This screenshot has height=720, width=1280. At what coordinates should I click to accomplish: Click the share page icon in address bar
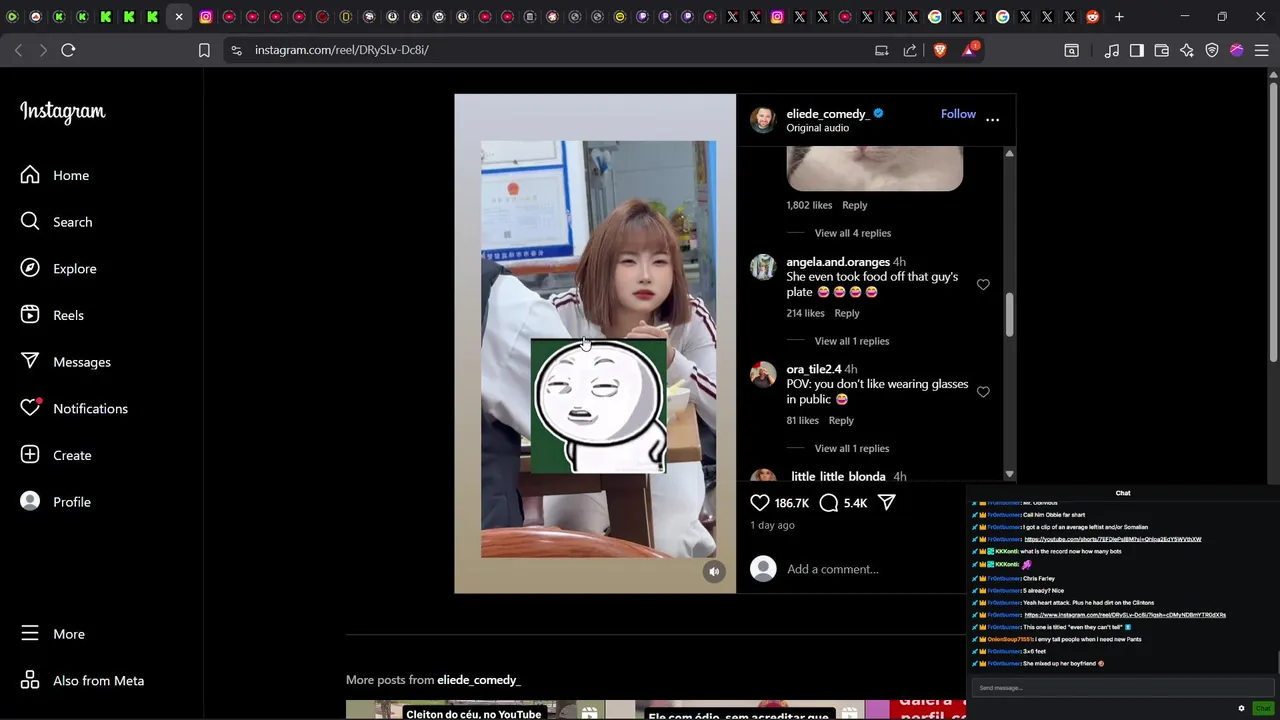[x=910, y=50]
